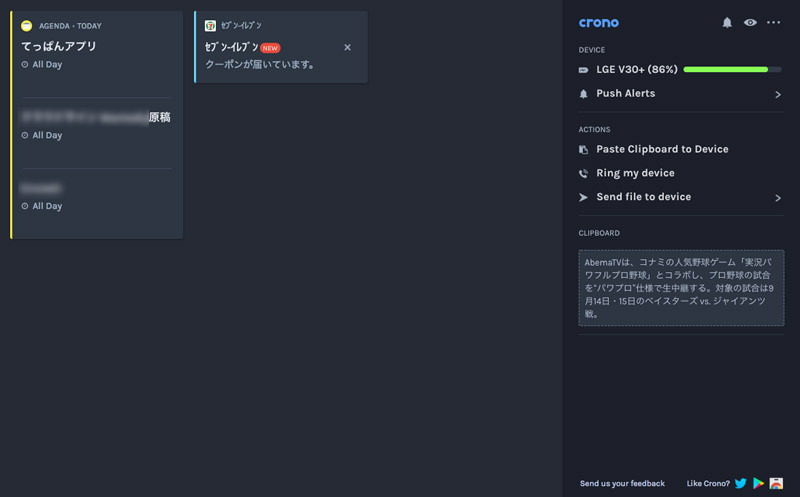Open the てっぱんアプリ agenda entry
This screenshot has width=800, height=497.
(x=59, y=46)
